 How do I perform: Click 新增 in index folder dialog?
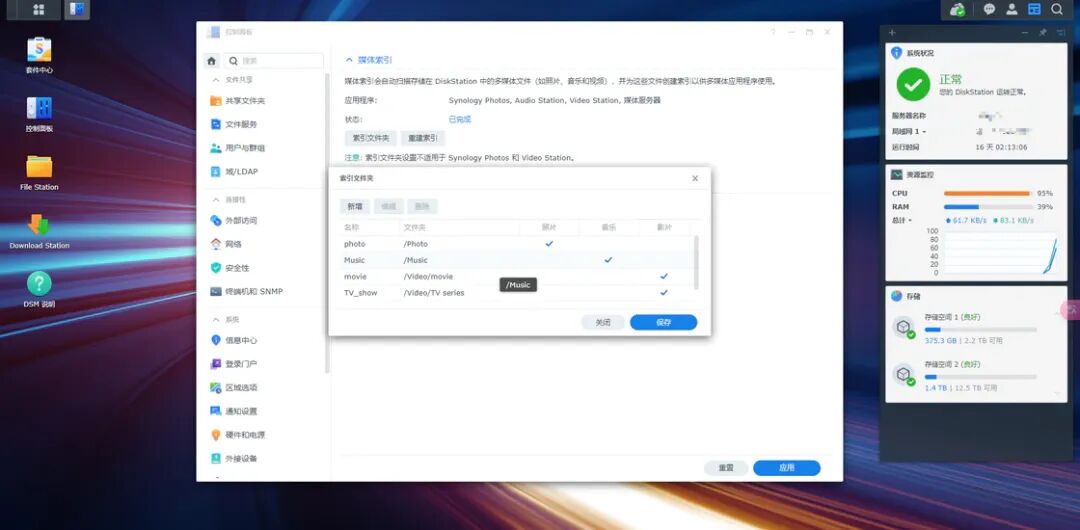pyautogui.click(x=355, y=206)
